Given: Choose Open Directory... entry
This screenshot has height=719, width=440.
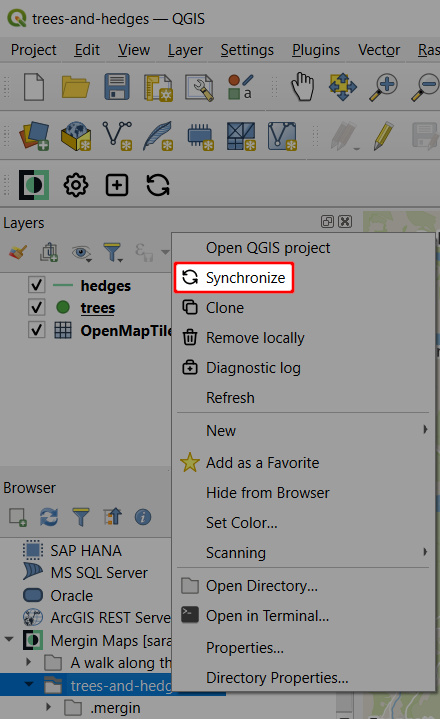Looking at the screenshot, I should click(303, 586).
